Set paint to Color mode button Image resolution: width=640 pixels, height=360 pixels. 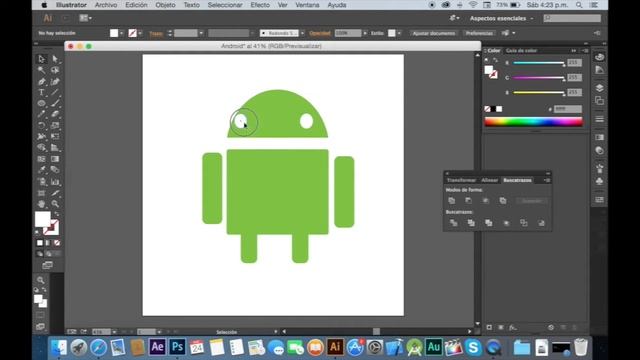40,243
